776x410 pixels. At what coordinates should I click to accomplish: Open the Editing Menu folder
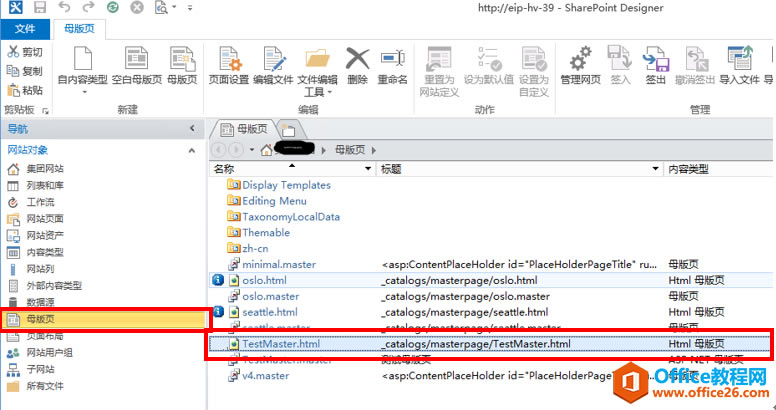coord(274,201)
